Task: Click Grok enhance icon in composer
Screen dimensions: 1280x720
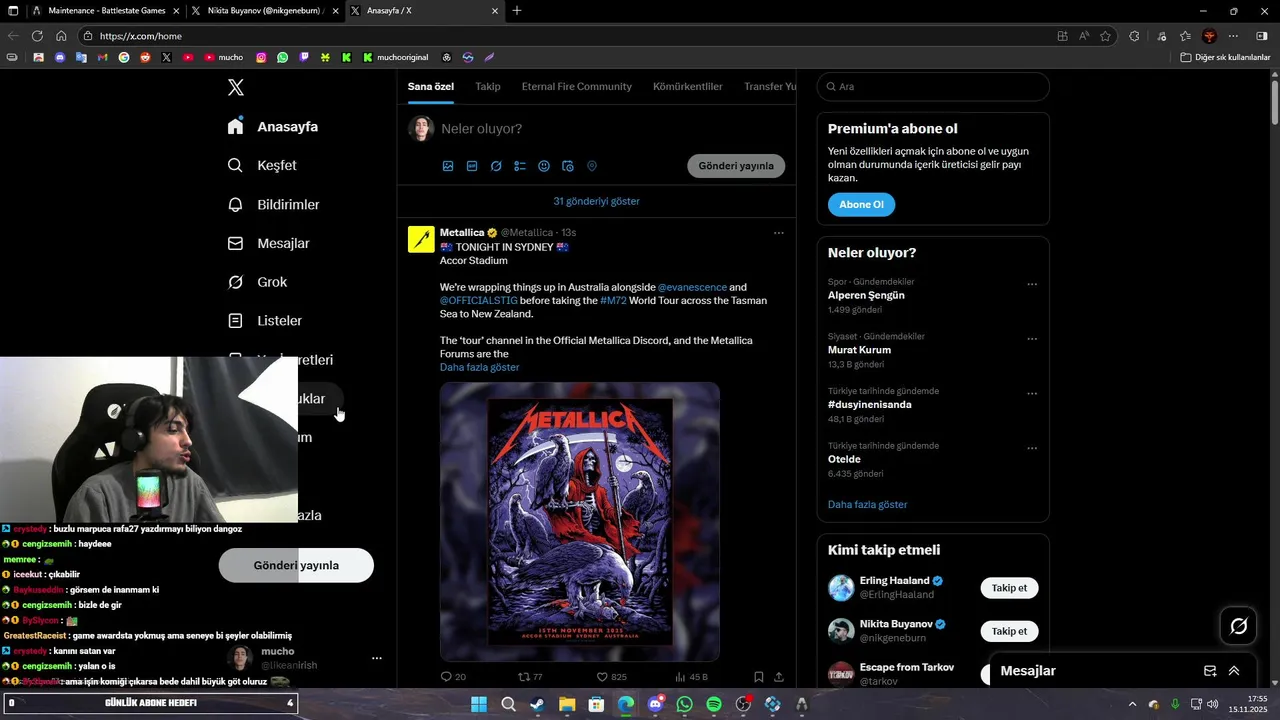Action: click(x=496, y=166)
